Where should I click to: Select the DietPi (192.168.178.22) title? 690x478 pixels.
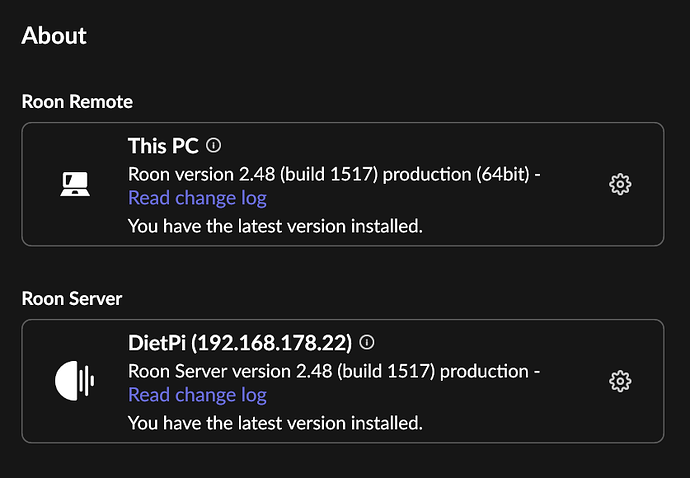tap(240, 343)
